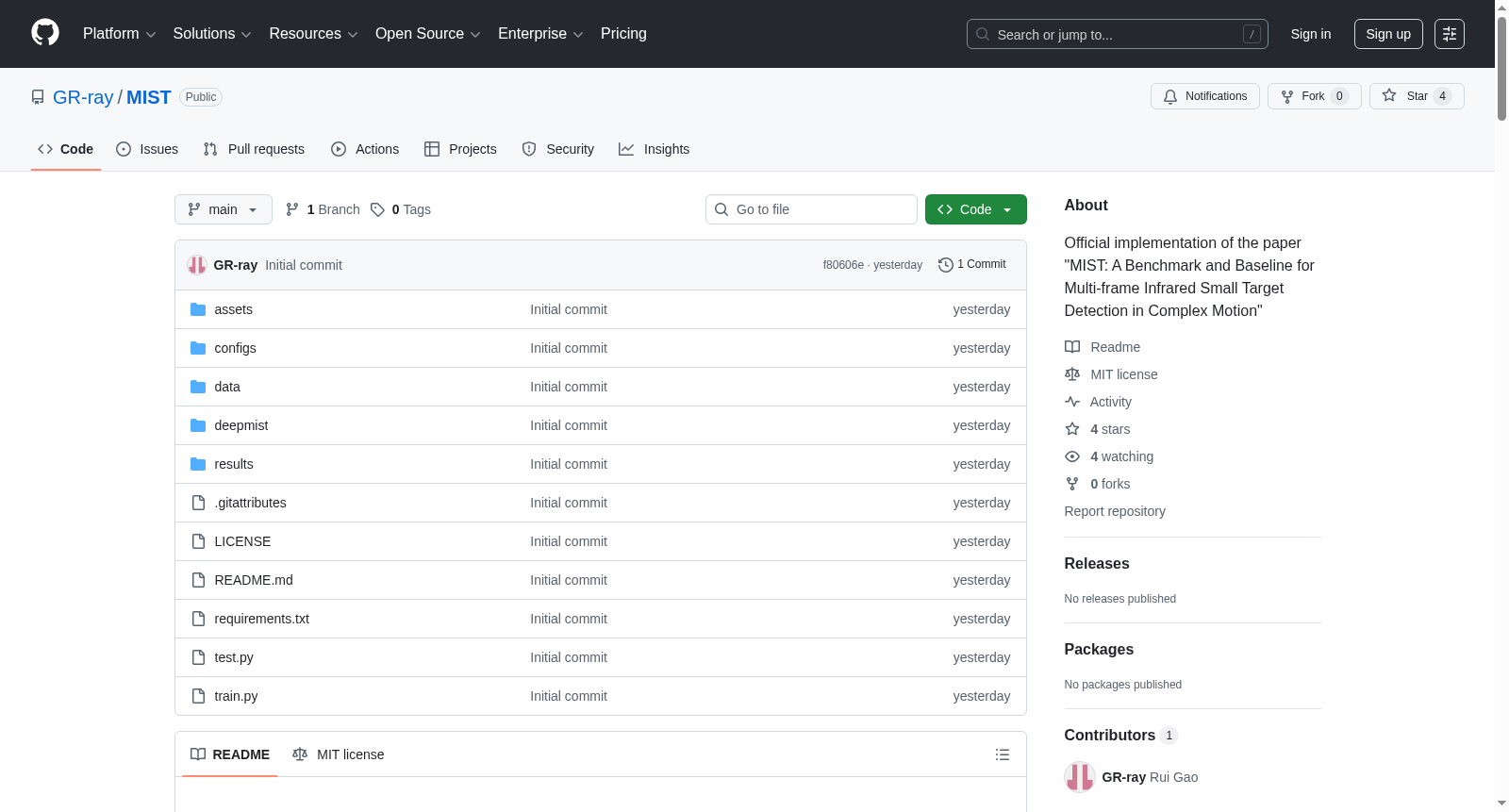Image resolution: width=1509 pixels, height=812 pixels.
Task: Open the Projects tab
Action: click(x=460, y=149)
